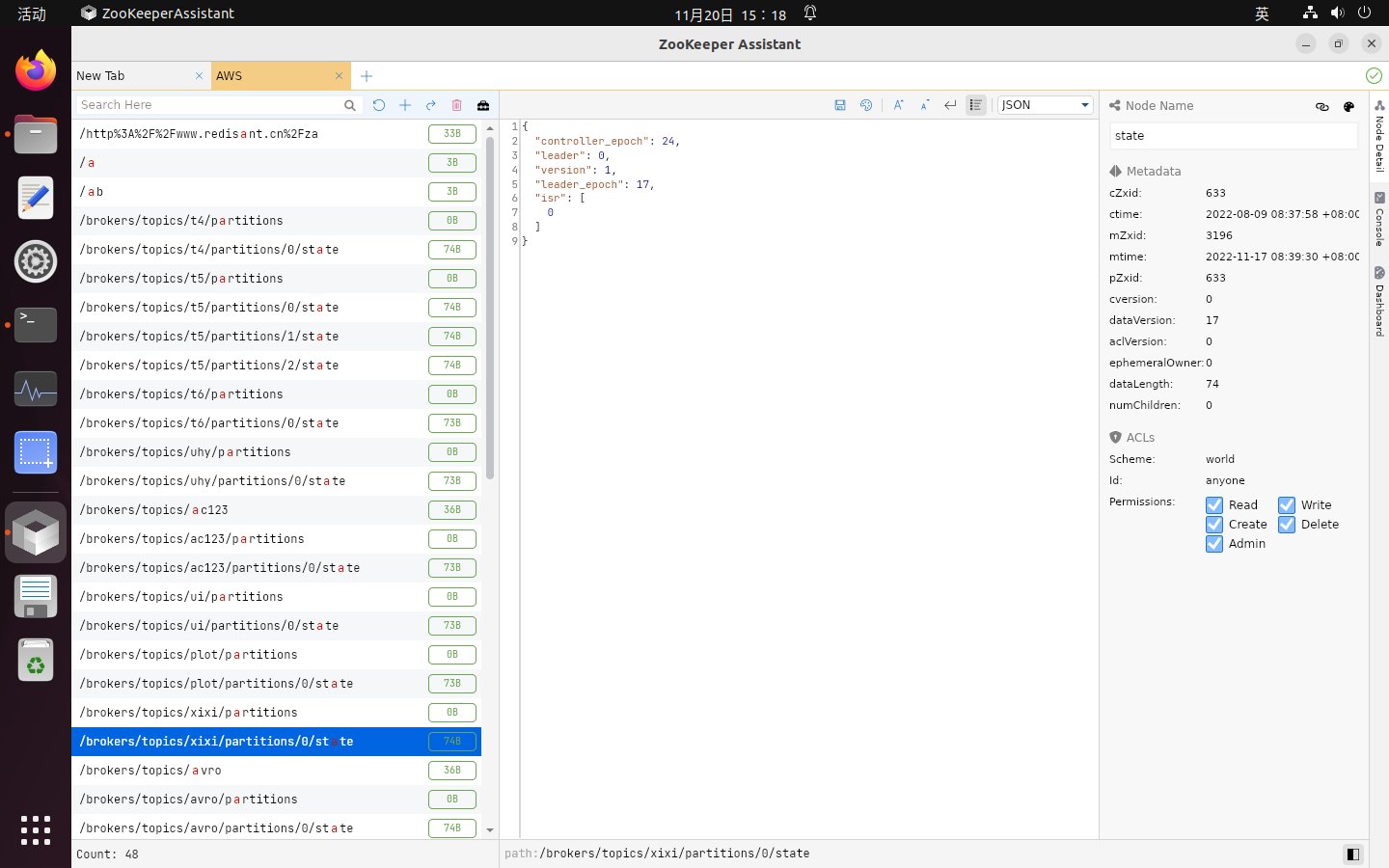Click the add node plus icon
This screenshot has width=1389, height=868.
pyautogui.click(x=405, y=105)
